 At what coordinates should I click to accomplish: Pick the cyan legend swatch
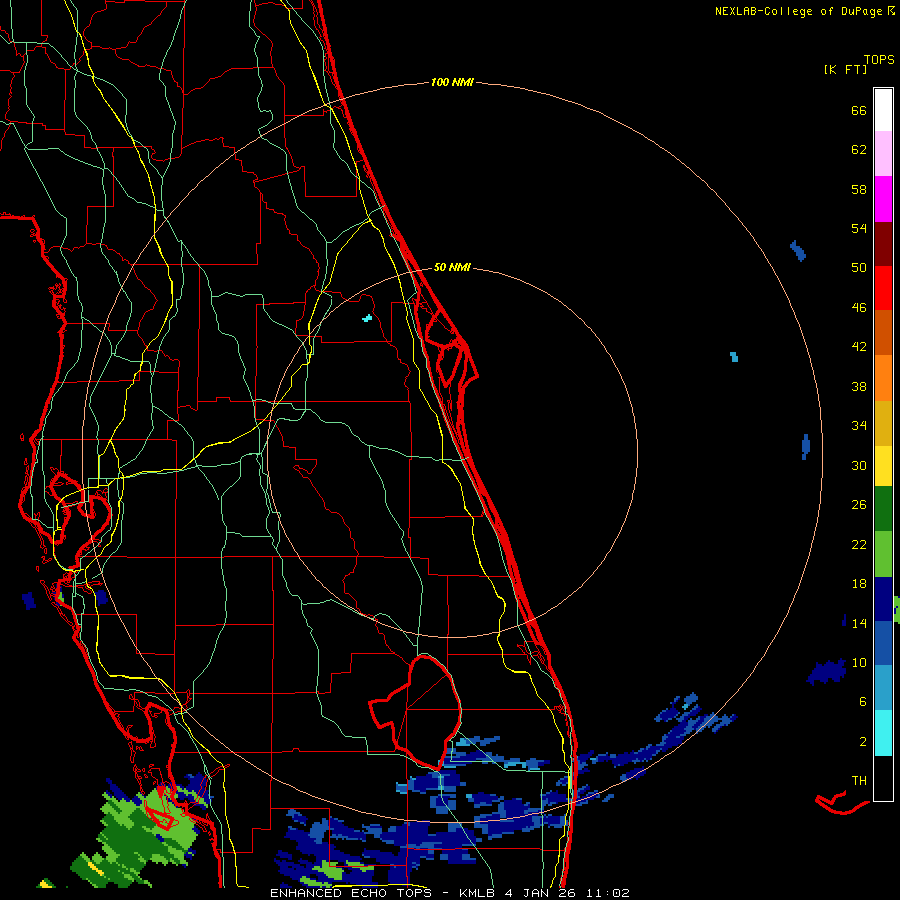click(x=883, y=733)
